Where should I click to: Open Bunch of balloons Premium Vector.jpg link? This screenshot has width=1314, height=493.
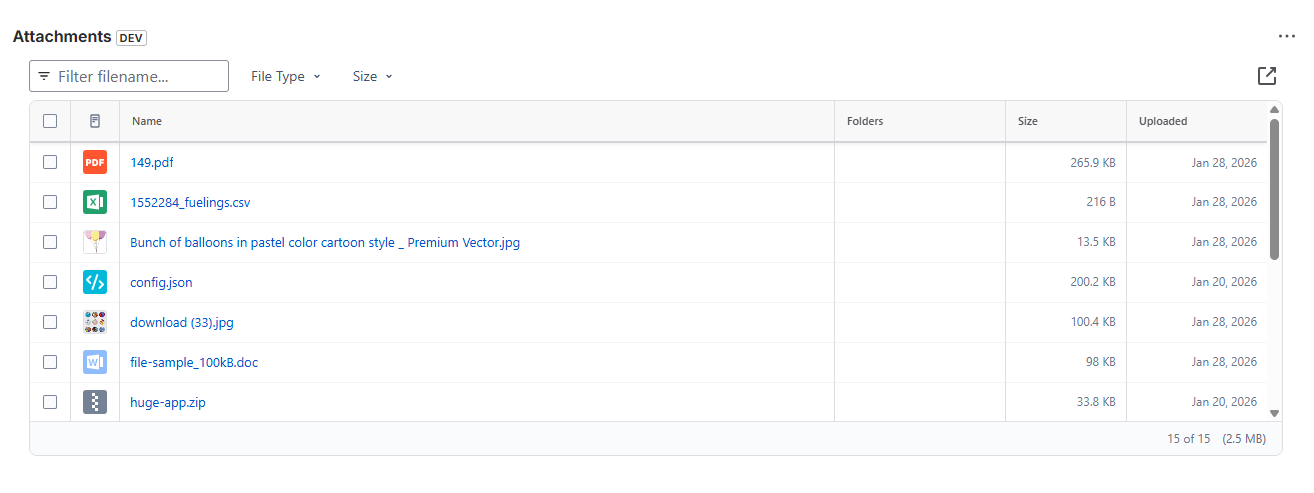pyautogui.click(x=325, y=242)
